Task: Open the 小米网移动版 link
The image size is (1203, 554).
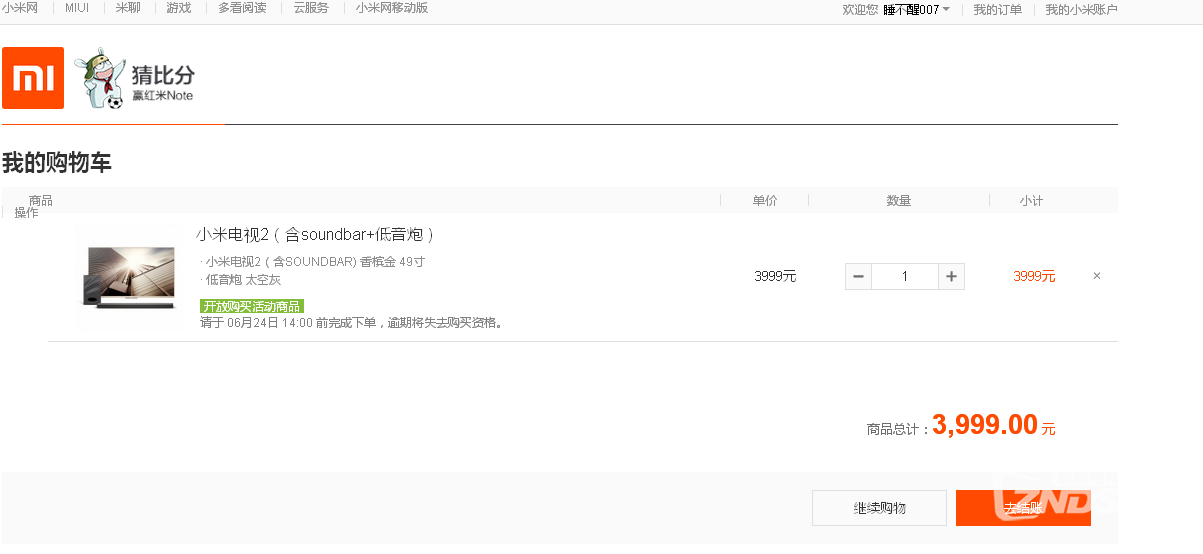Action: [392, 8]
